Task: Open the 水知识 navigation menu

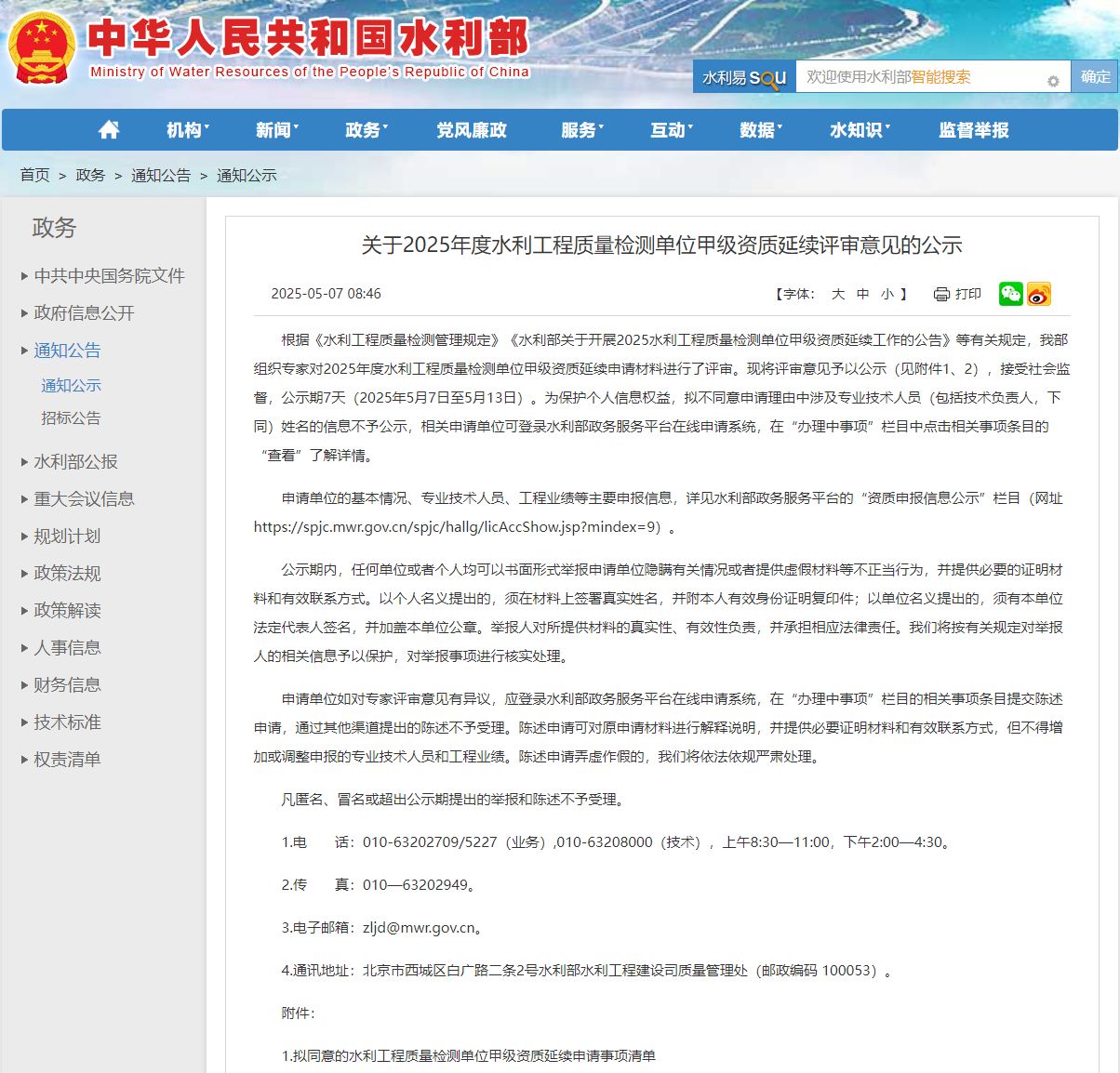Action: tap(860, 130)
